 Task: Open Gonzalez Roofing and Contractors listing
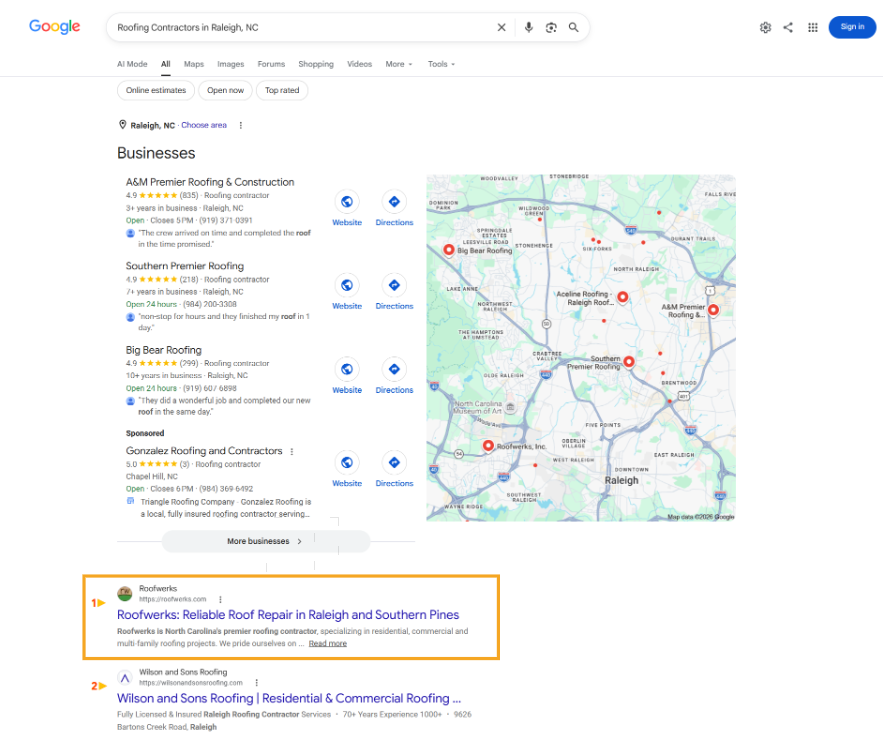pyautogui.click(x=204, y=450)
